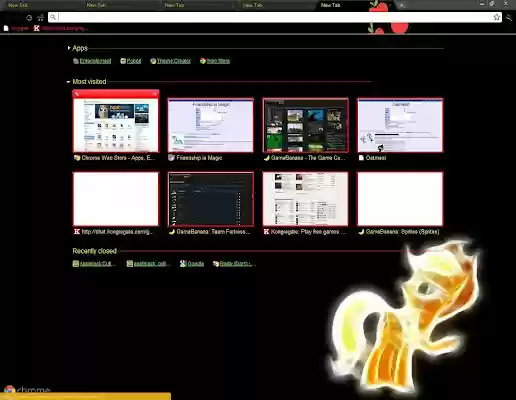Expand the Apps section

pos(77,48)
